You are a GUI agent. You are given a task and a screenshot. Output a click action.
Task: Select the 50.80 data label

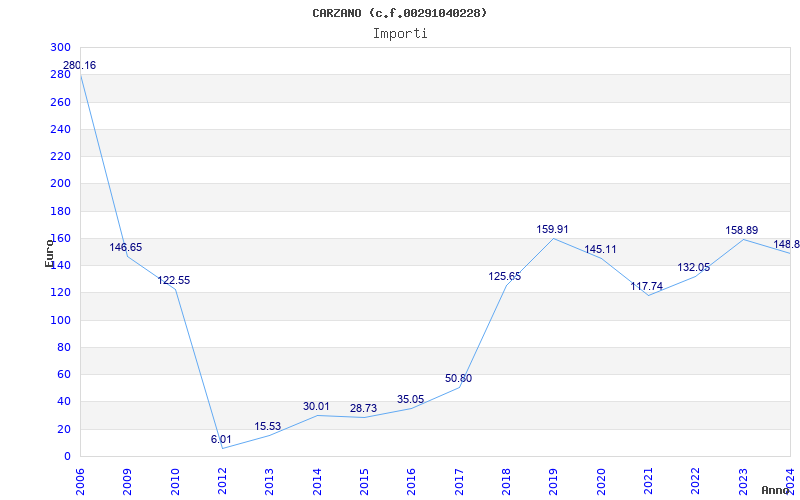pyautogui.click(x=459, y=379)
